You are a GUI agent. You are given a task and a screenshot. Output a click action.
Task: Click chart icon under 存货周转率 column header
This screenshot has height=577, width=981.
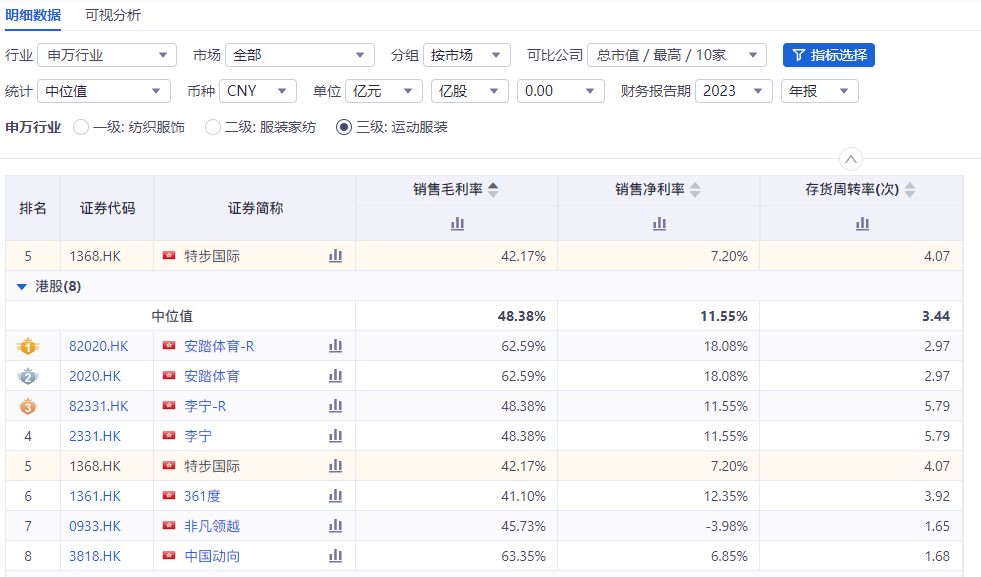(862, 224)
